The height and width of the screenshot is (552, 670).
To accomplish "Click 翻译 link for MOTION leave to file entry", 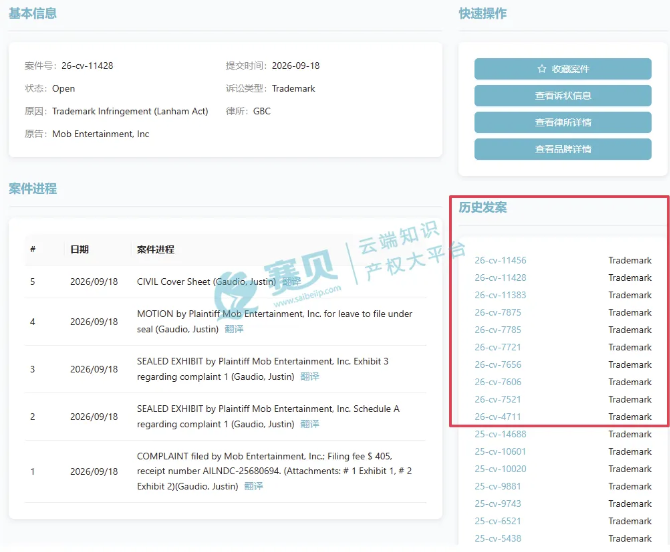I will pyautogui.click(x=234, y=329).
